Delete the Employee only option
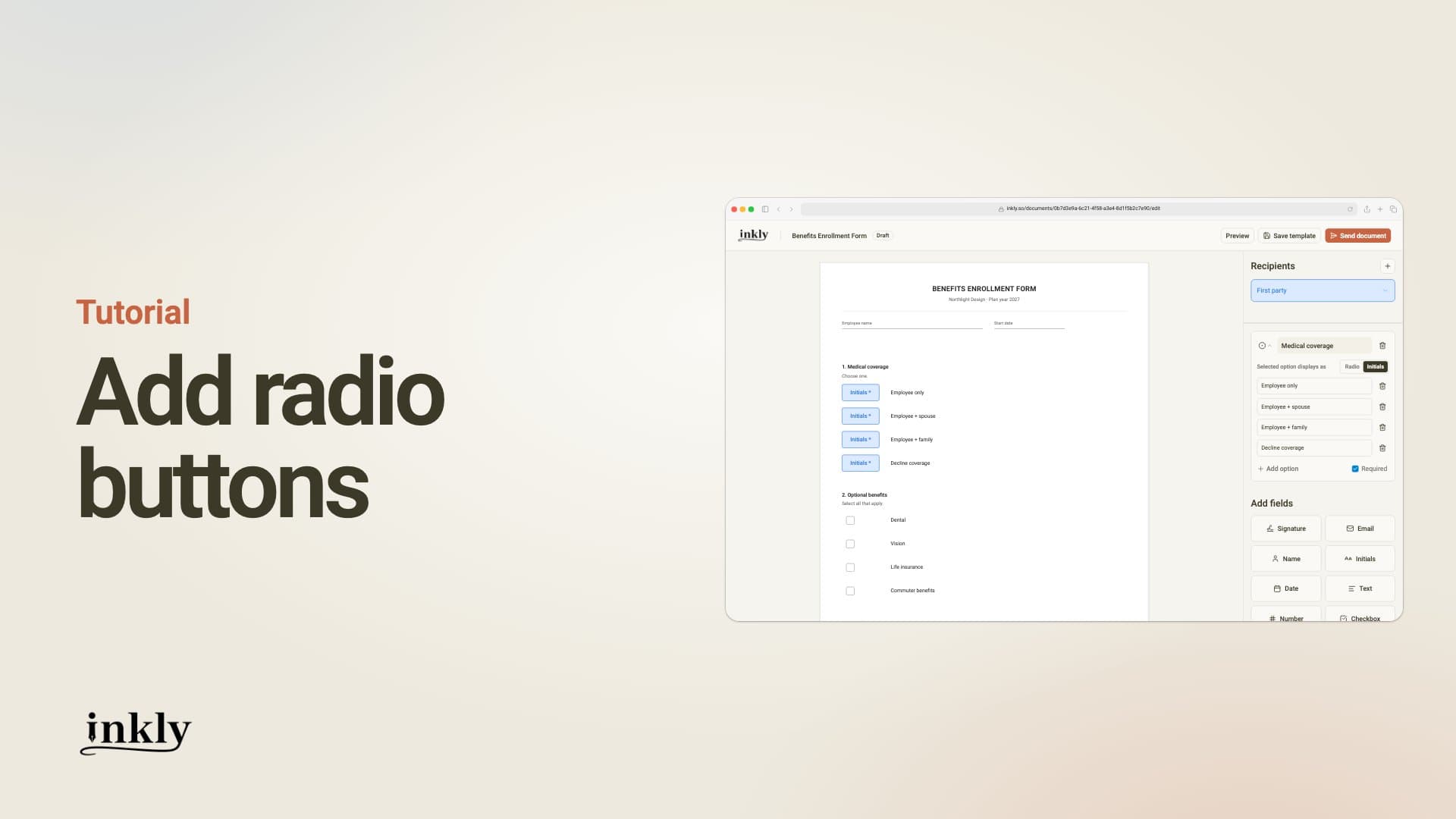This screenshot has width=1456, height=819. (x=1382, y=386)
